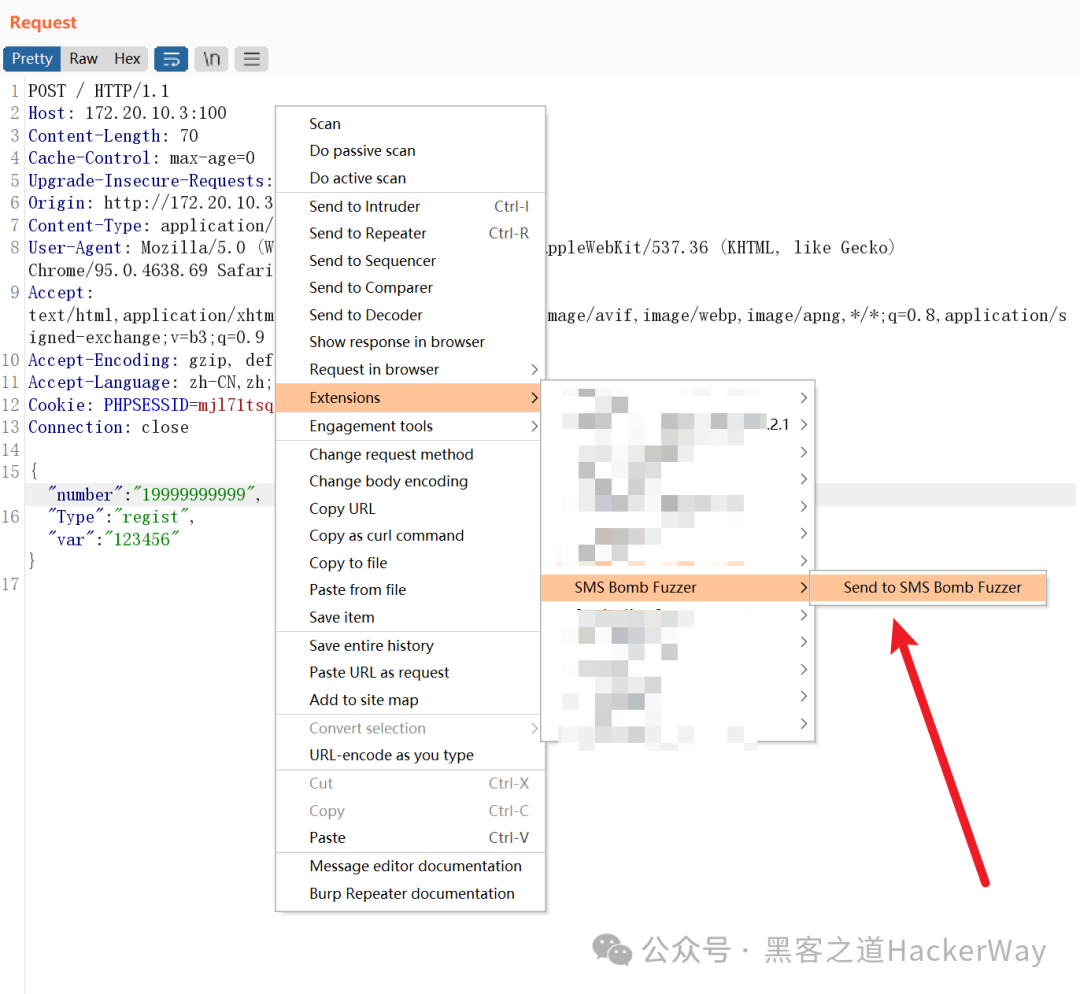
Task: Expand the Extensions submenu arrow
Action: (x=534, y=398)
